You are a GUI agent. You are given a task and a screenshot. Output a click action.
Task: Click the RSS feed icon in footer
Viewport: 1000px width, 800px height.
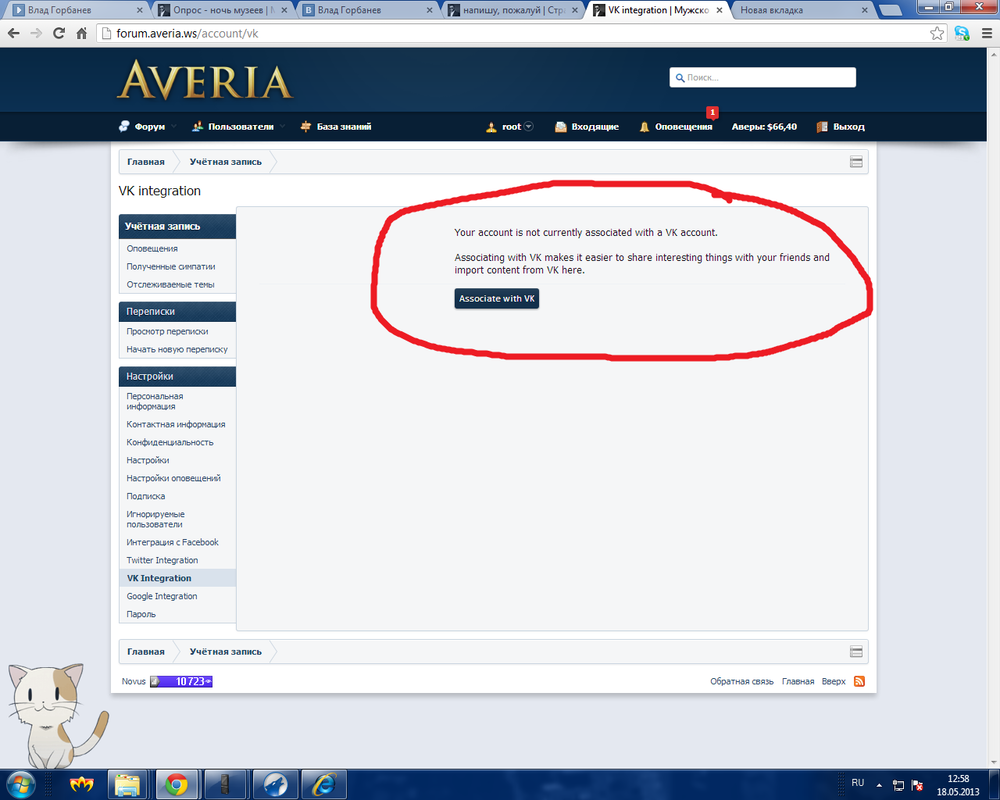point(858,682)
